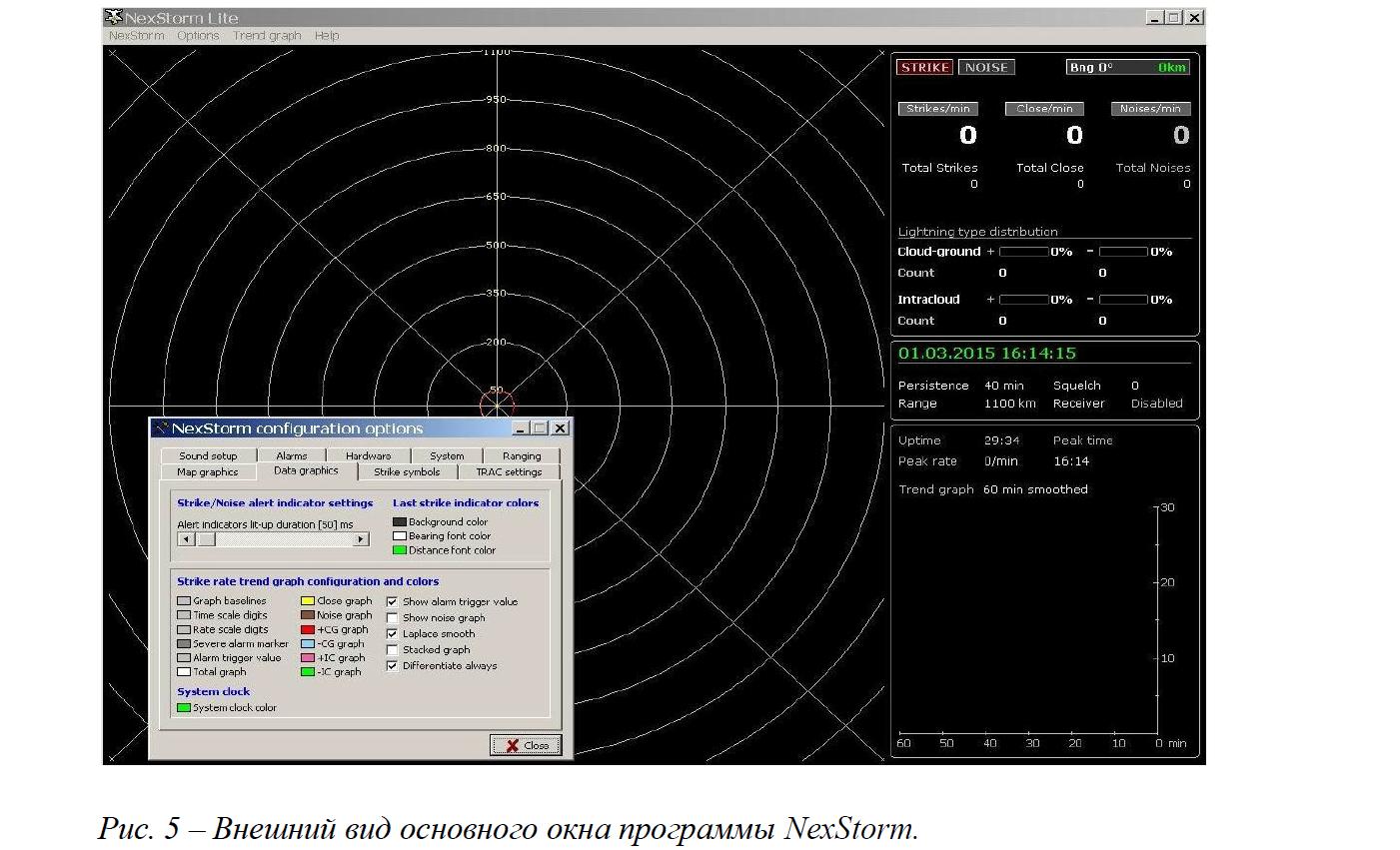Switch to the Strike symbols tab
1400x850 pixels.
(x=407, y=471)
